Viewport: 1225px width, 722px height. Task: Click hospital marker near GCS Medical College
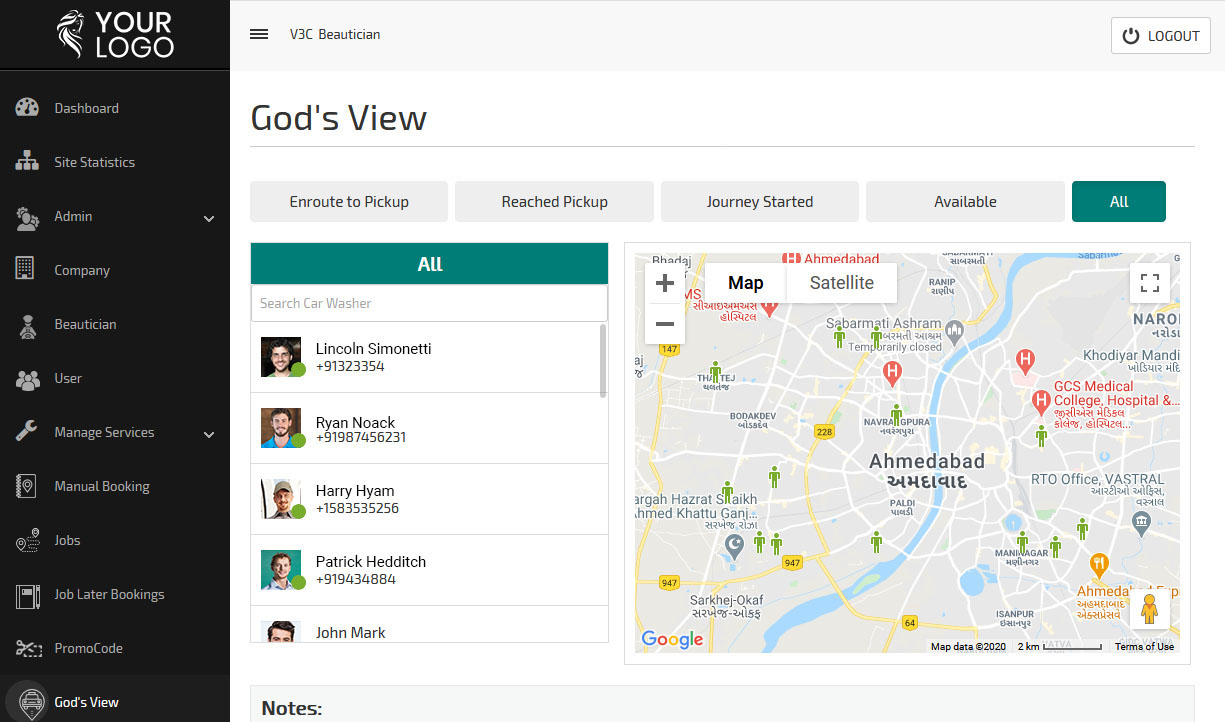1040,402
